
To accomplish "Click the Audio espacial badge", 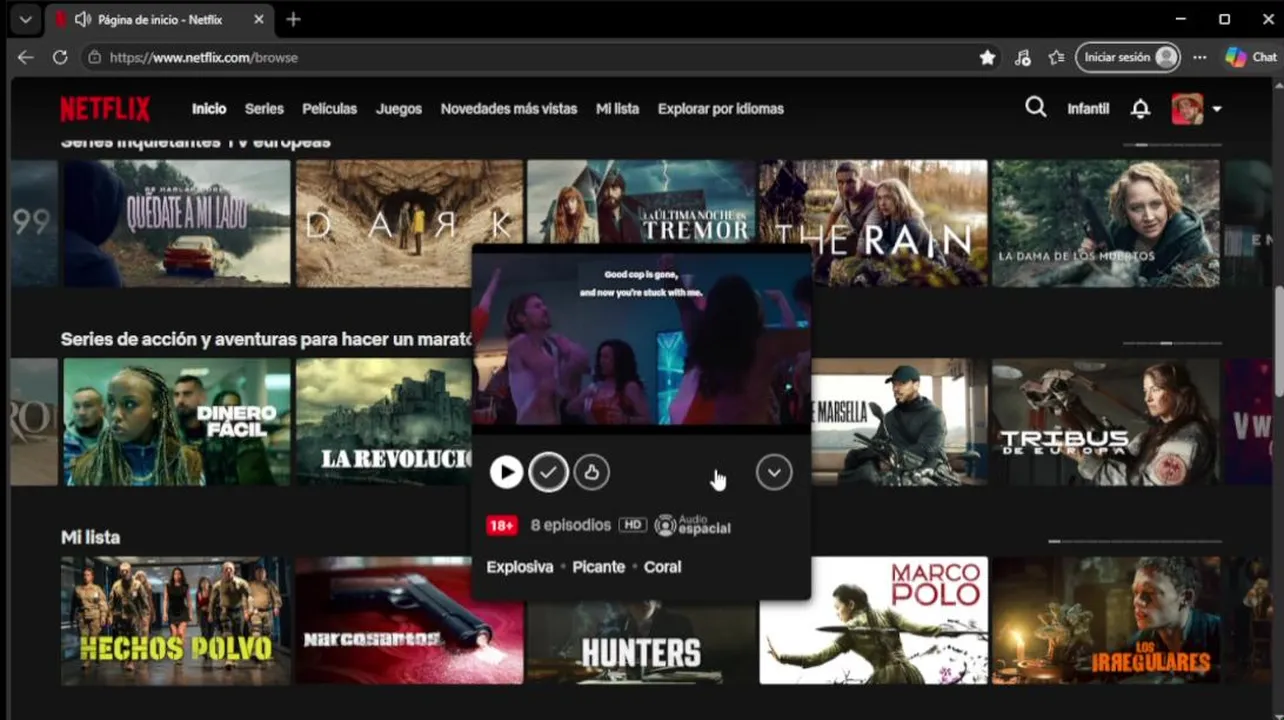I will click(x=693, y=525).
